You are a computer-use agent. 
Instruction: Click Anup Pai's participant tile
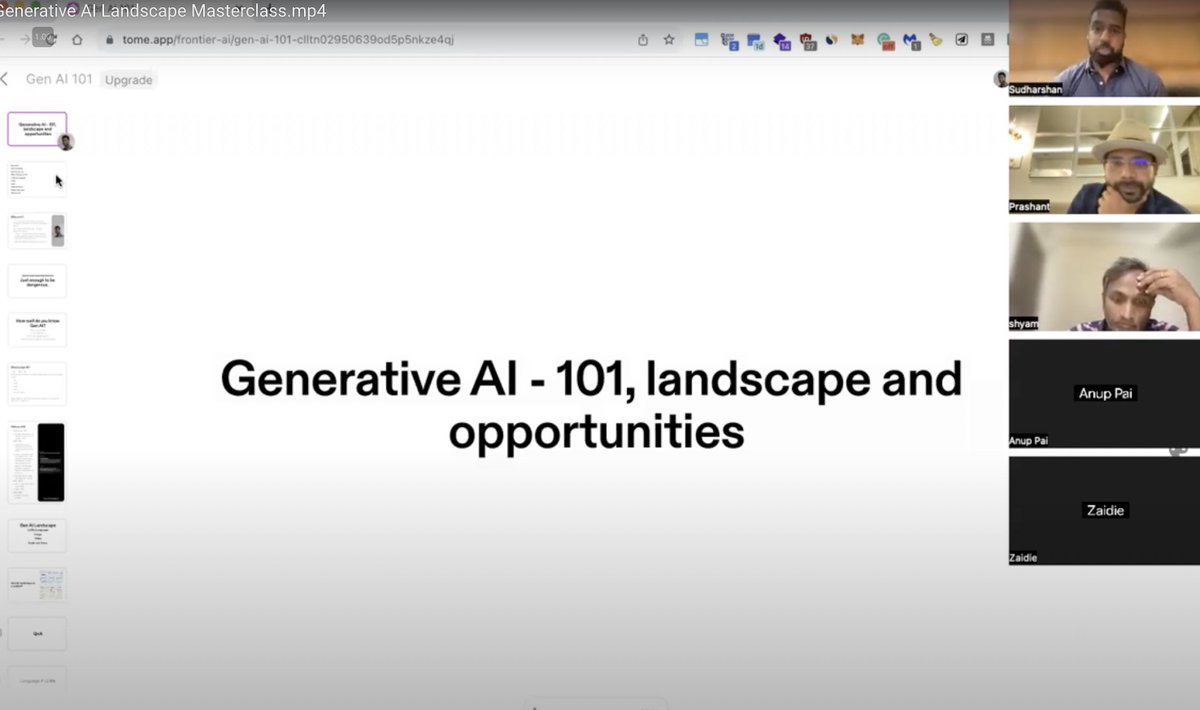click(x=1104, y=393)
